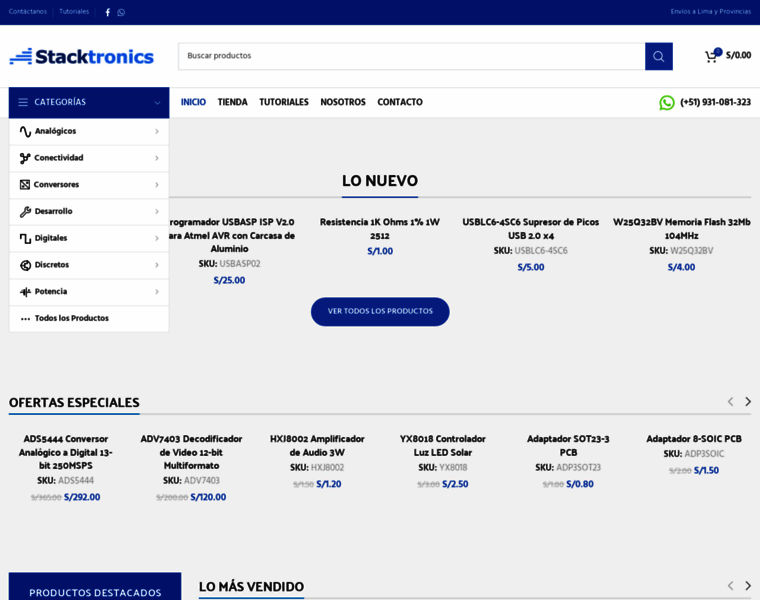
Task: Expand Digitales submenu arrow
Action: coord(157,238)
